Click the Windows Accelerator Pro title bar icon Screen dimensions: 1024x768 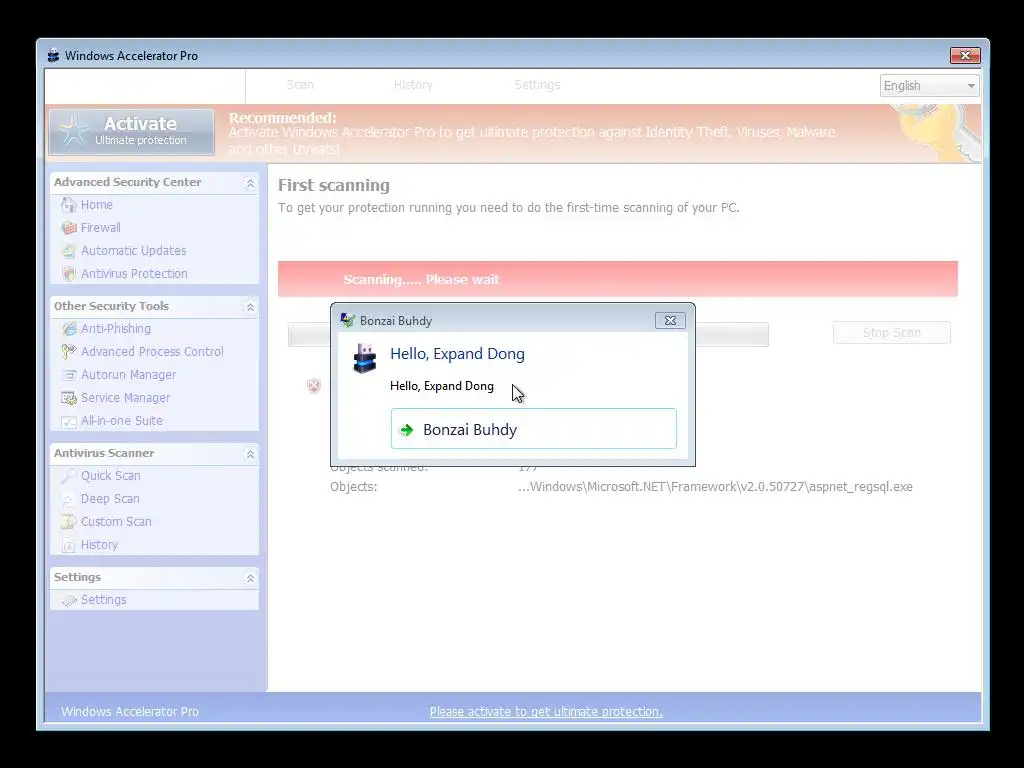tap(54, 56)
